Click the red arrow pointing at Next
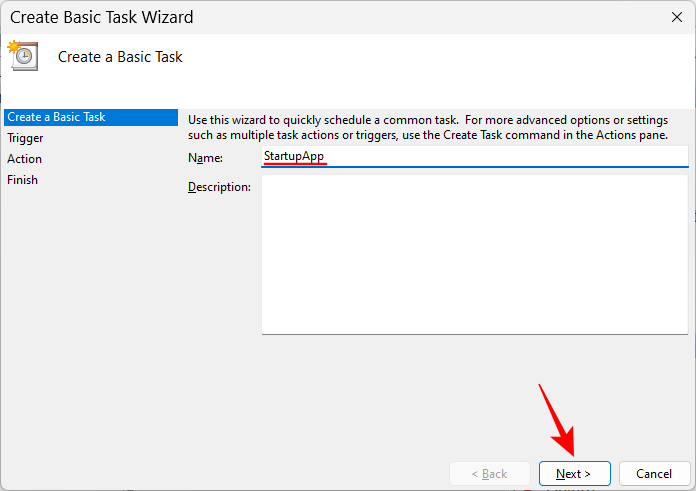The height and width of the screenshot is (491, 696). (556, 420)
